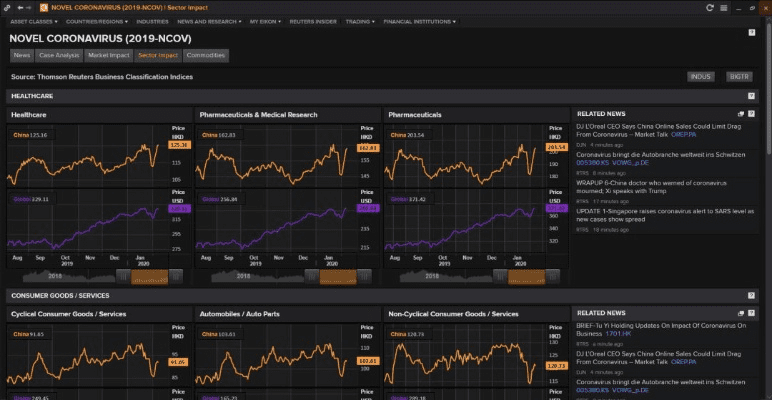Click help icon on Healthcare section bar

tap(751, 96)
